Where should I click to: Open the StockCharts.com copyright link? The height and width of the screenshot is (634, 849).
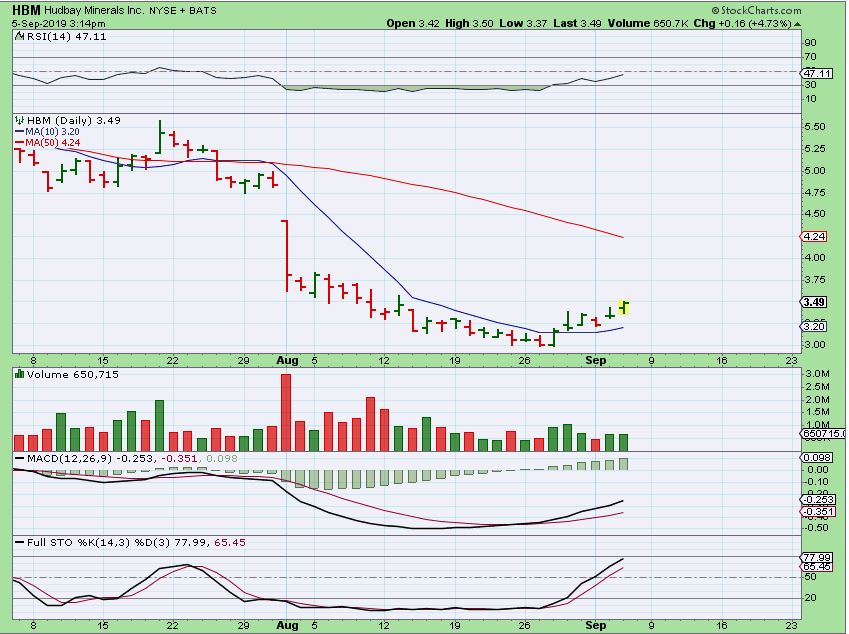(756, 10)
